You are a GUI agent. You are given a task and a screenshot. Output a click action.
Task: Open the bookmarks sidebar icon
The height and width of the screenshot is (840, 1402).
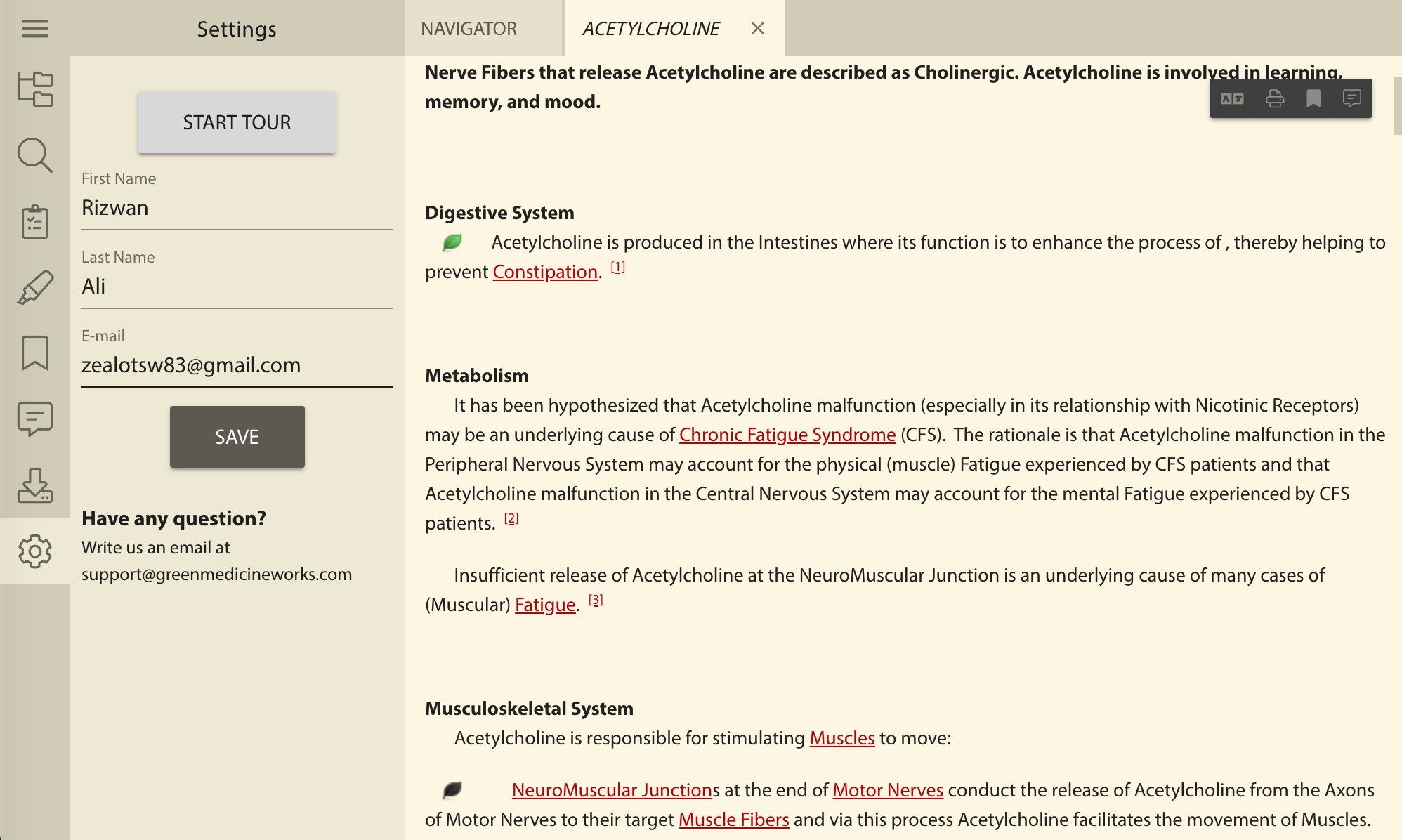pyautogui.click(x=34, y=353)
